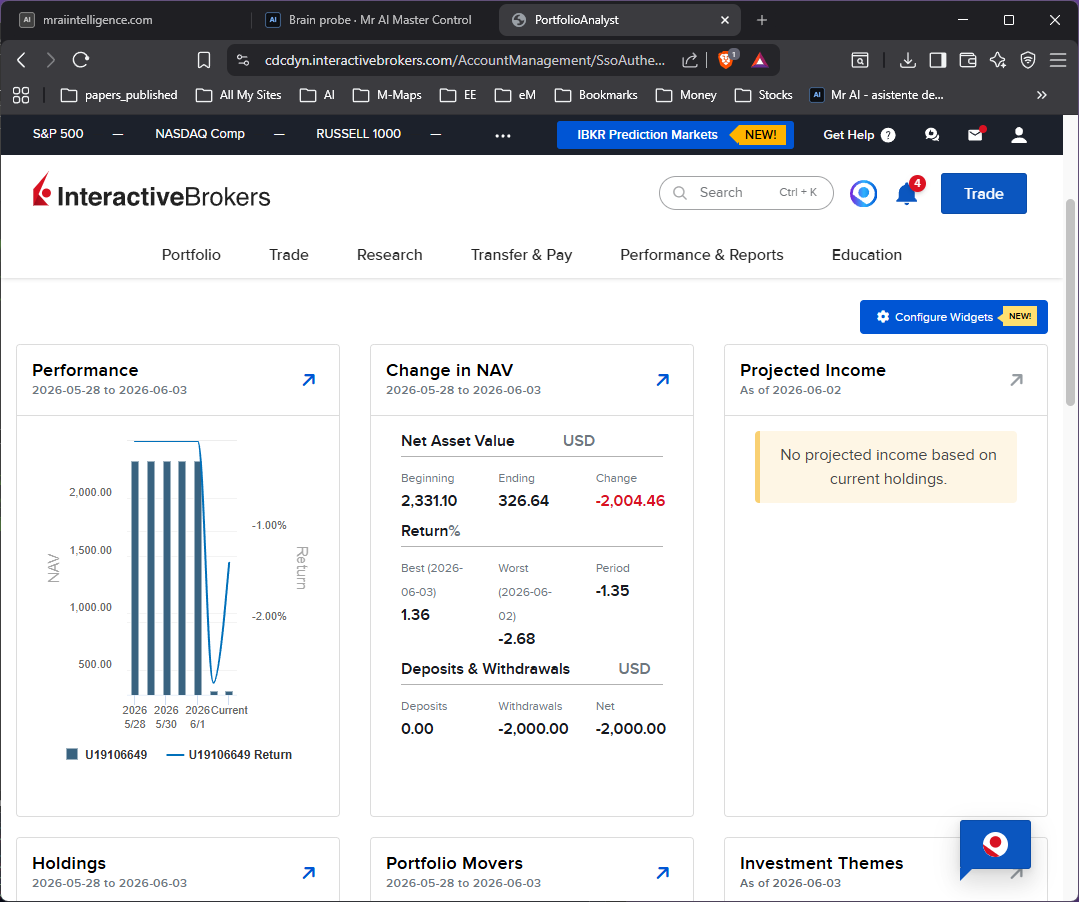1079x902 pixels.
Task: Open the Transfer & Pay menu
Action: (x=522, y=255)
